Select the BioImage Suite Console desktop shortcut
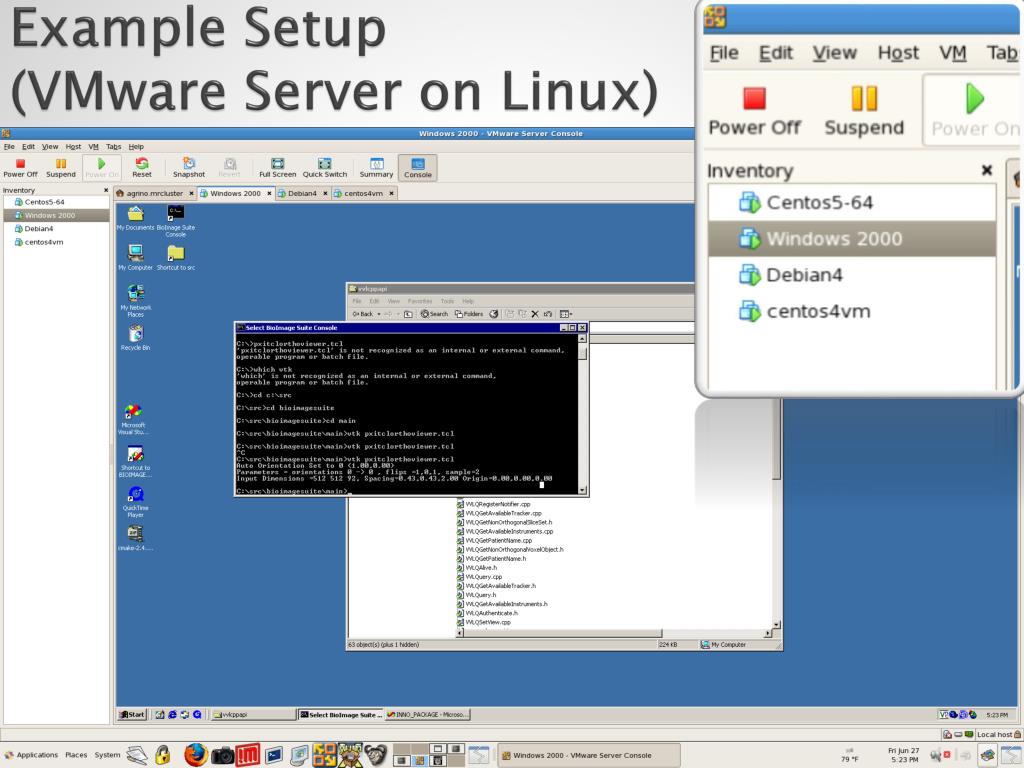Viewport: 1024px width, 768px height. click(x=176, y=221)
